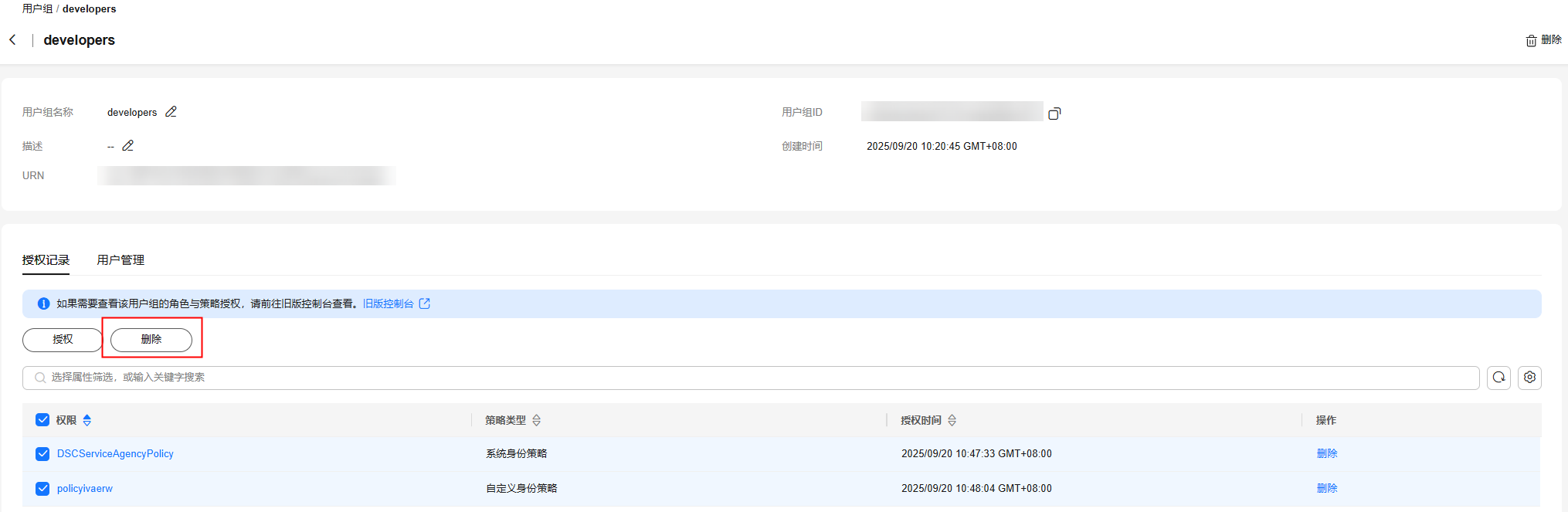Open table settings gear icon
The height and width of the screenshot is (512, 1568).
click(1529, 378)
